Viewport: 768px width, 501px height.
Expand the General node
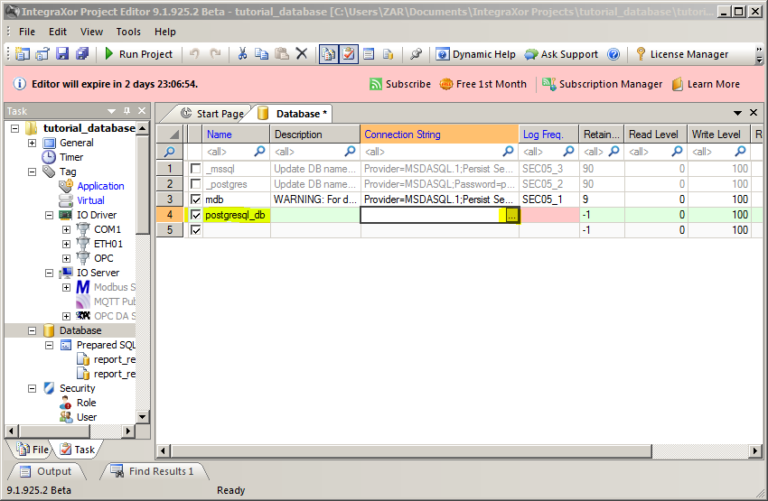32,143
